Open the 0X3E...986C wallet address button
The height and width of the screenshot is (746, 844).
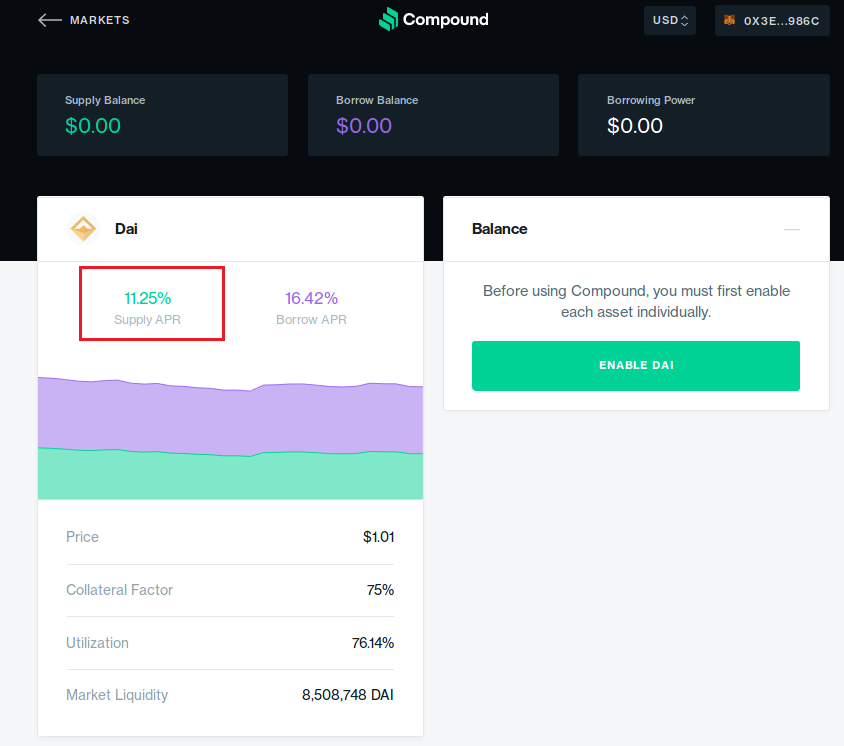pyautogui.click(x=772, y=21)
